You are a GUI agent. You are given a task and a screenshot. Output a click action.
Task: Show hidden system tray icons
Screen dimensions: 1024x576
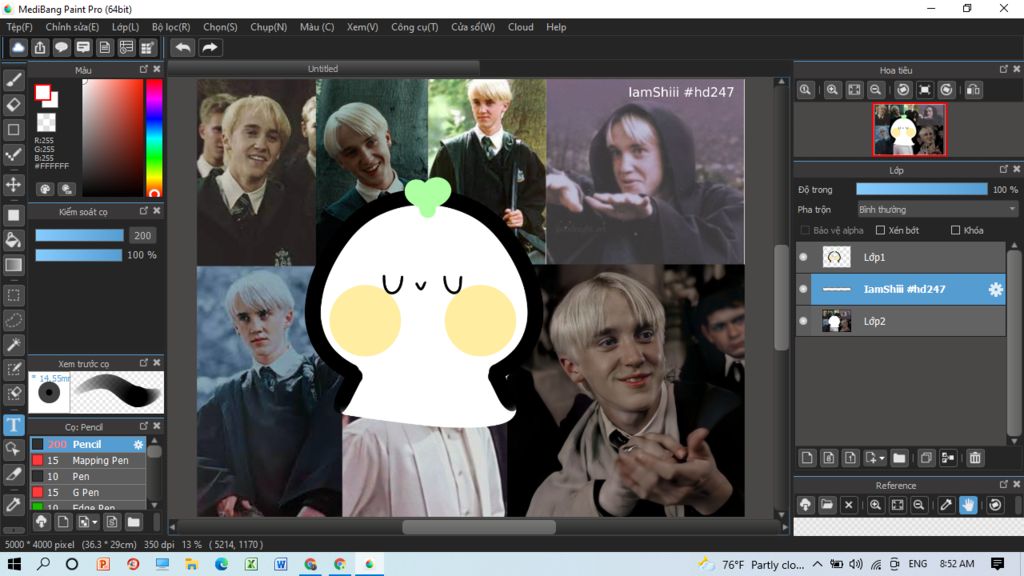(818, 564)
